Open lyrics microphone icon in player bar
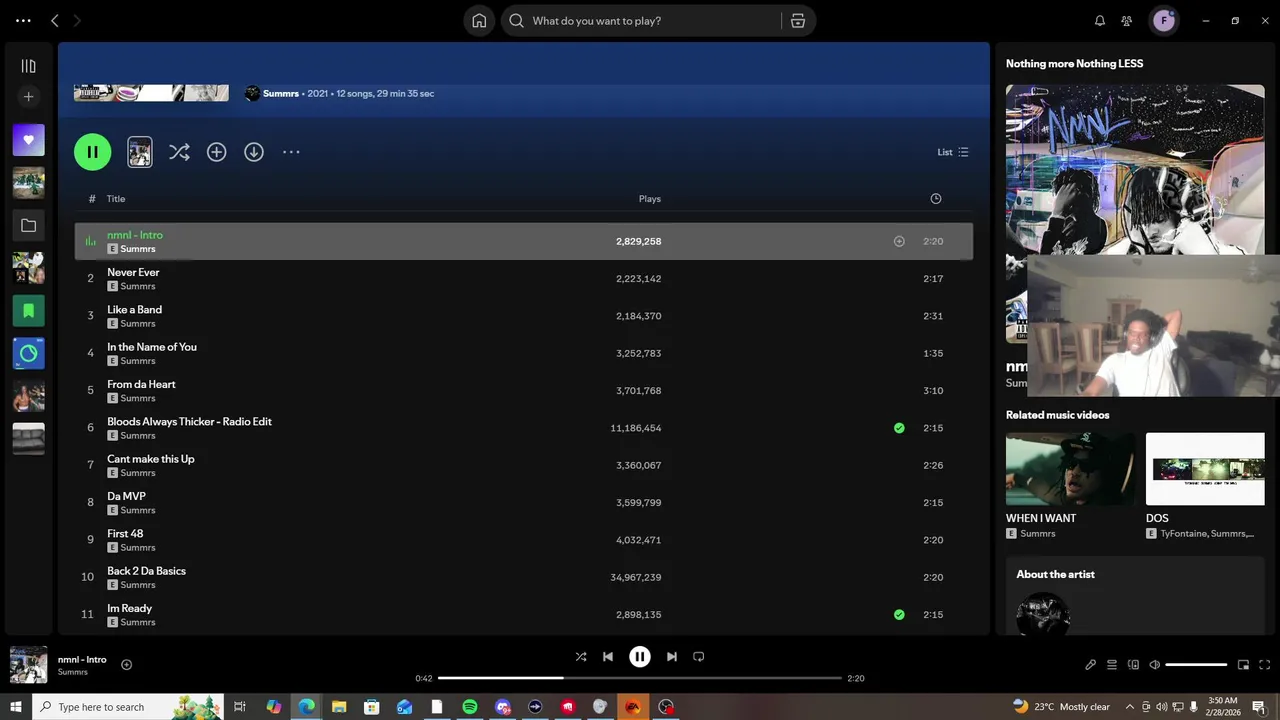The image size is (1280, 720). [x=1091, y=665]
